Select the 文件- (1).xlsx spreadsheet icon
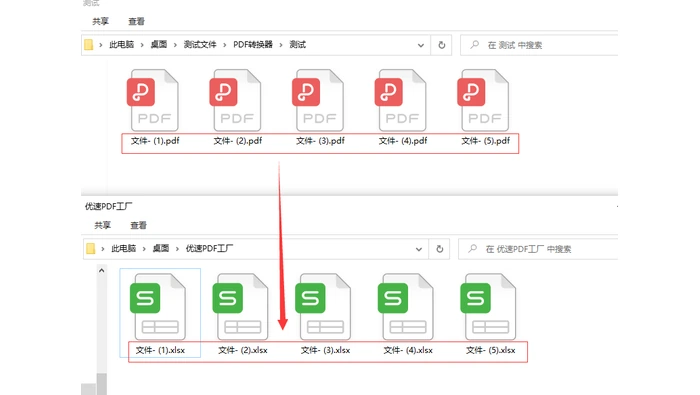Screen dimensions: 700x395 158,307
